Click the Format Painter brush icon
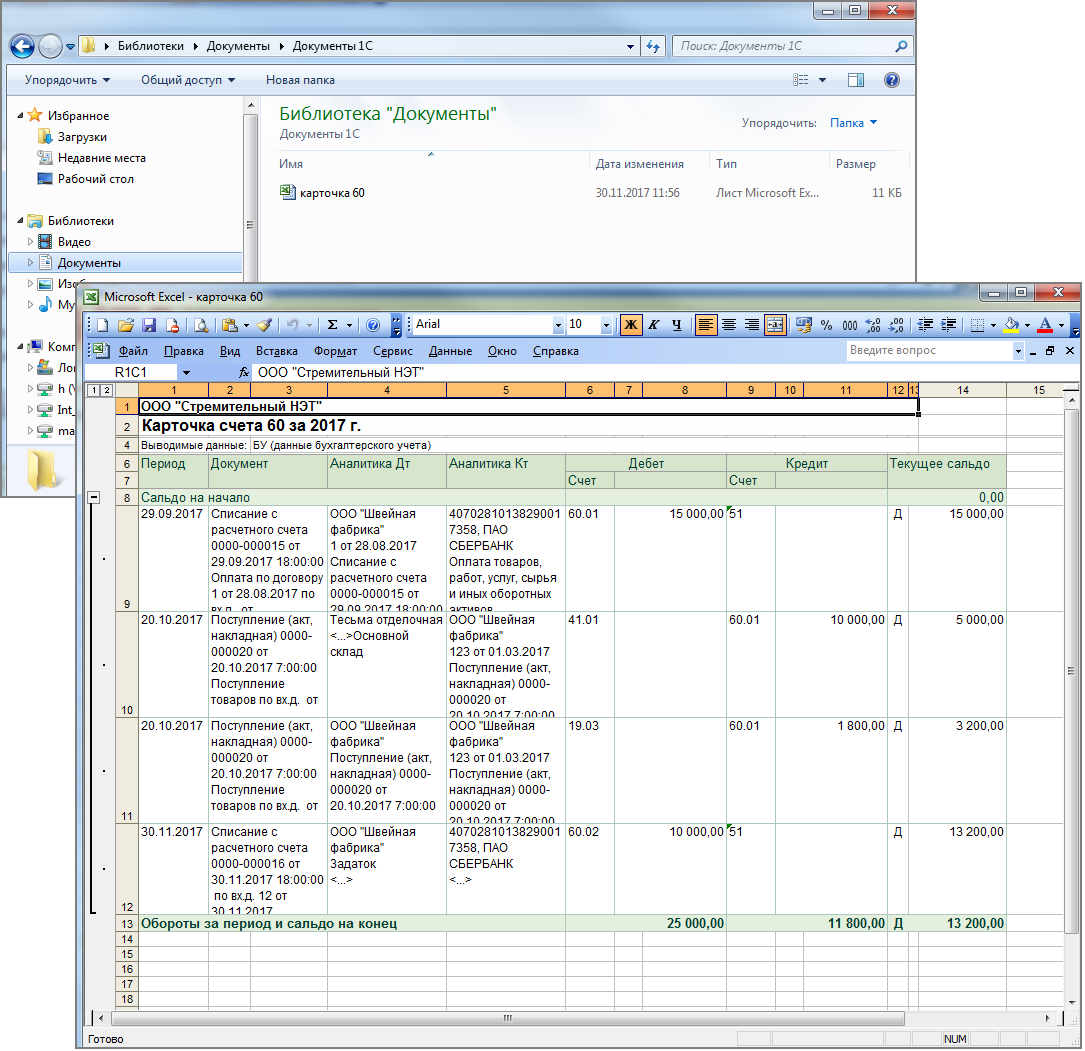 point(264,325)
